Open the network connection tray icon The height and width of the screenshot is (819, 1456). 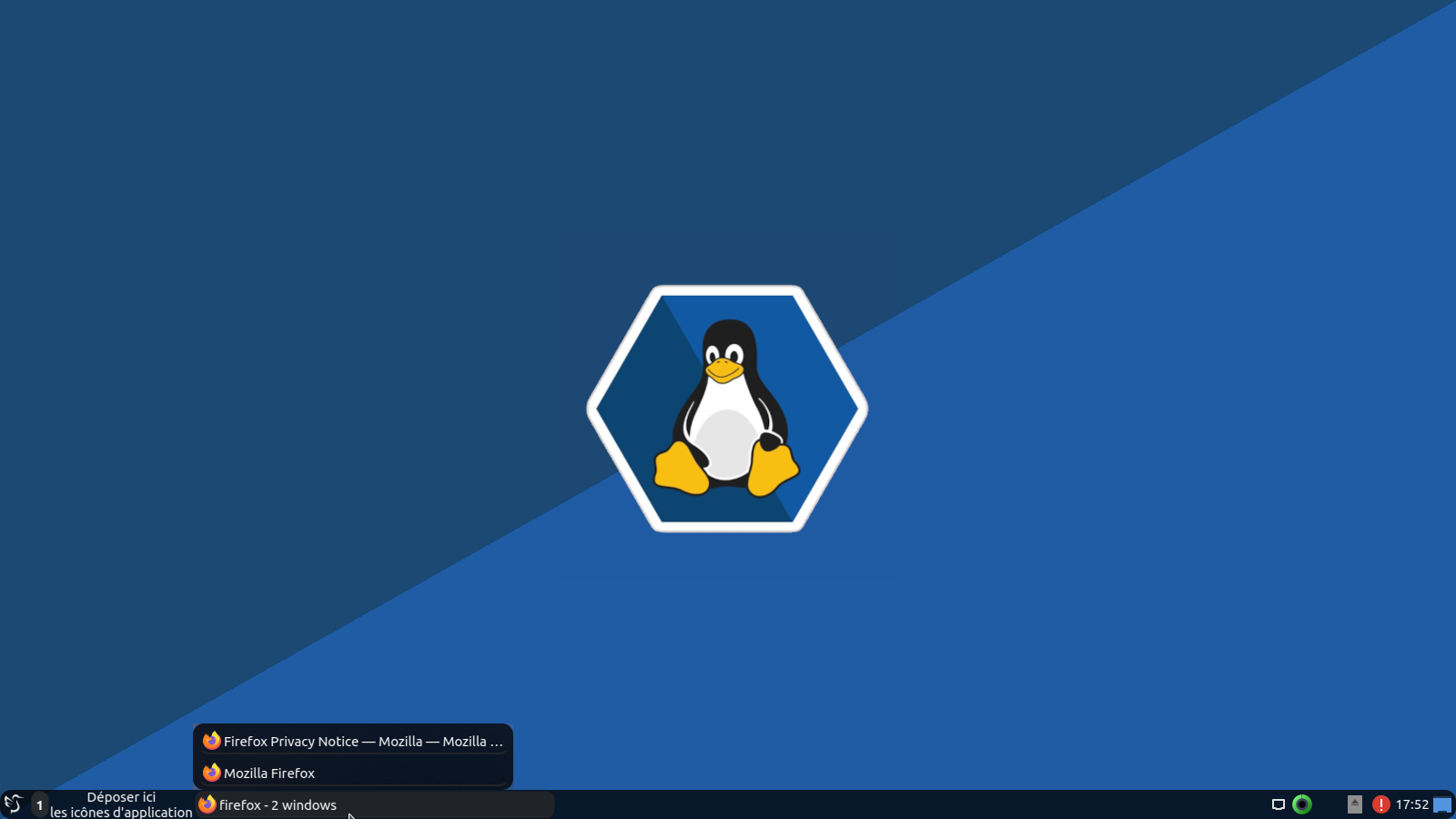pos(1278,804)
